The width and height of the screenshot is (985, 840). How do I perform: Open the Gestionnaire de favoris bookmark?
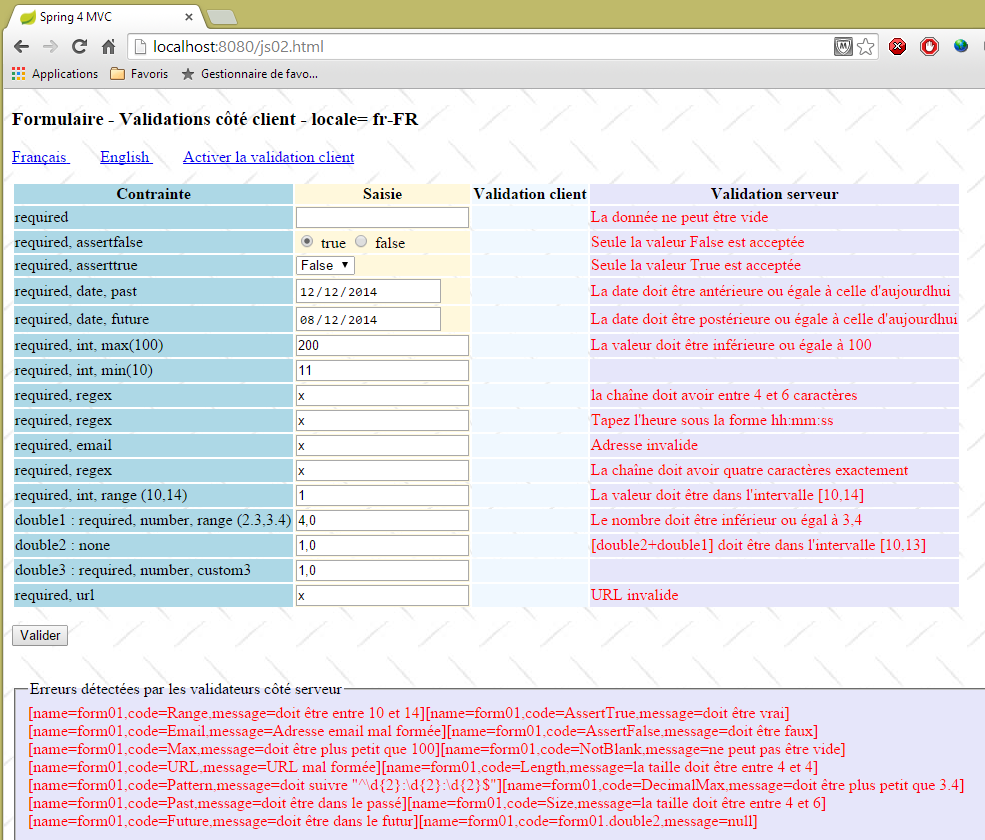[250, 74]
